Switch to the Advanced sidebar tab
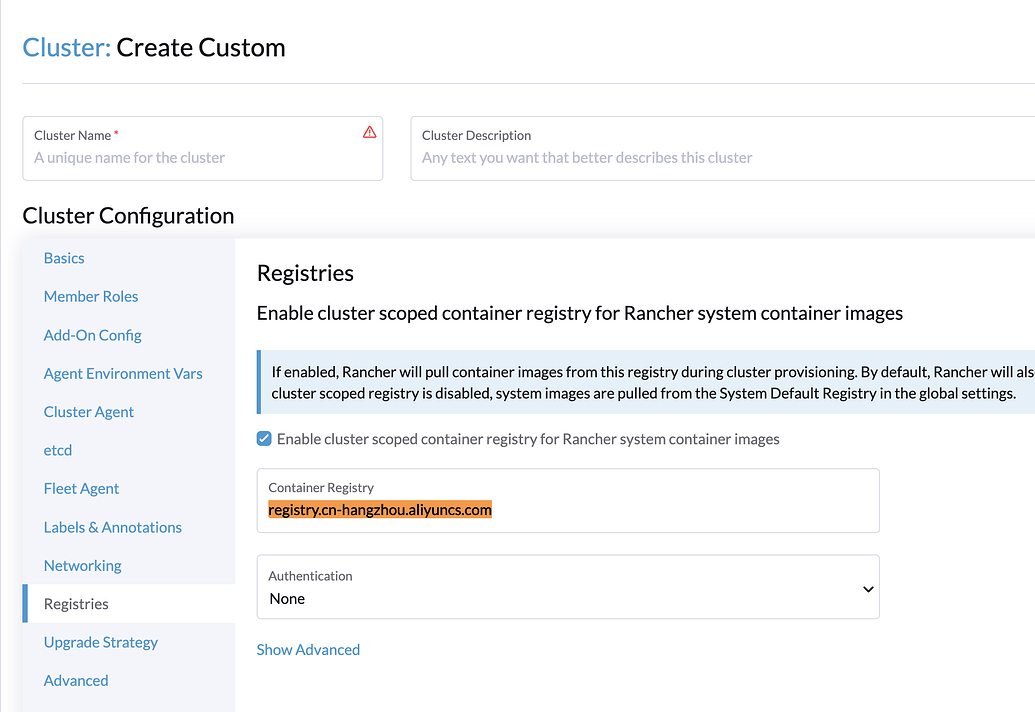The image size is (1035, 712). point(76,681)
